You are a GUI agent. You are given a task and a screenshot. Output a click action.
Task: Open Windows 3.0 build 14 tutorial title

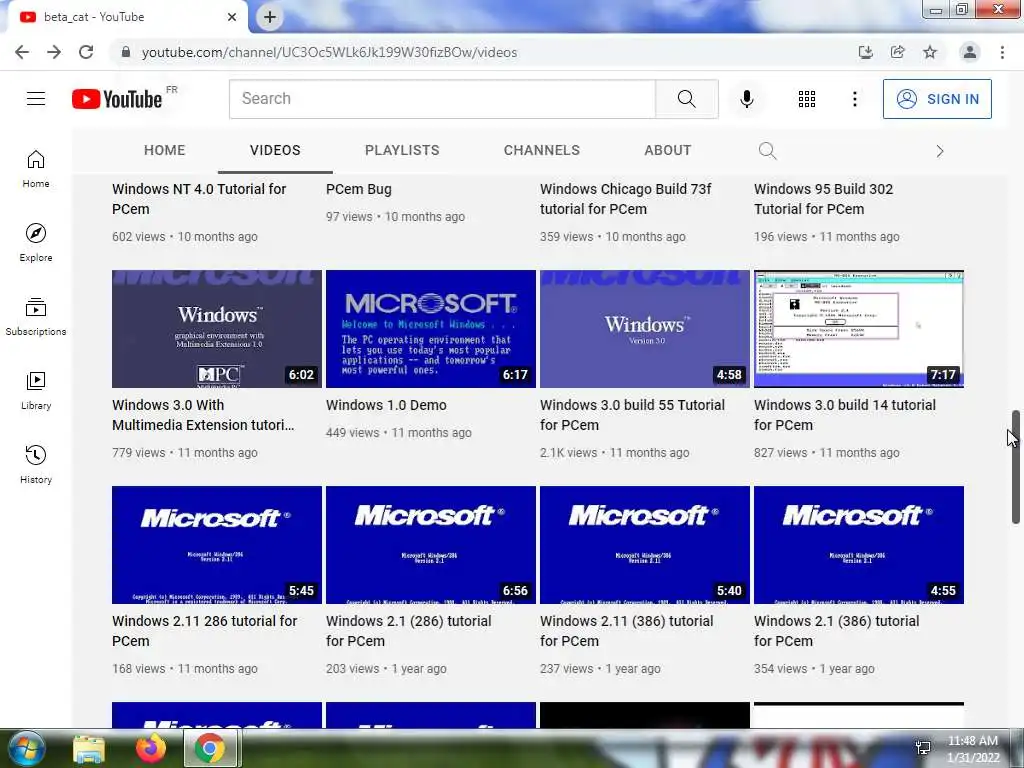845,415
